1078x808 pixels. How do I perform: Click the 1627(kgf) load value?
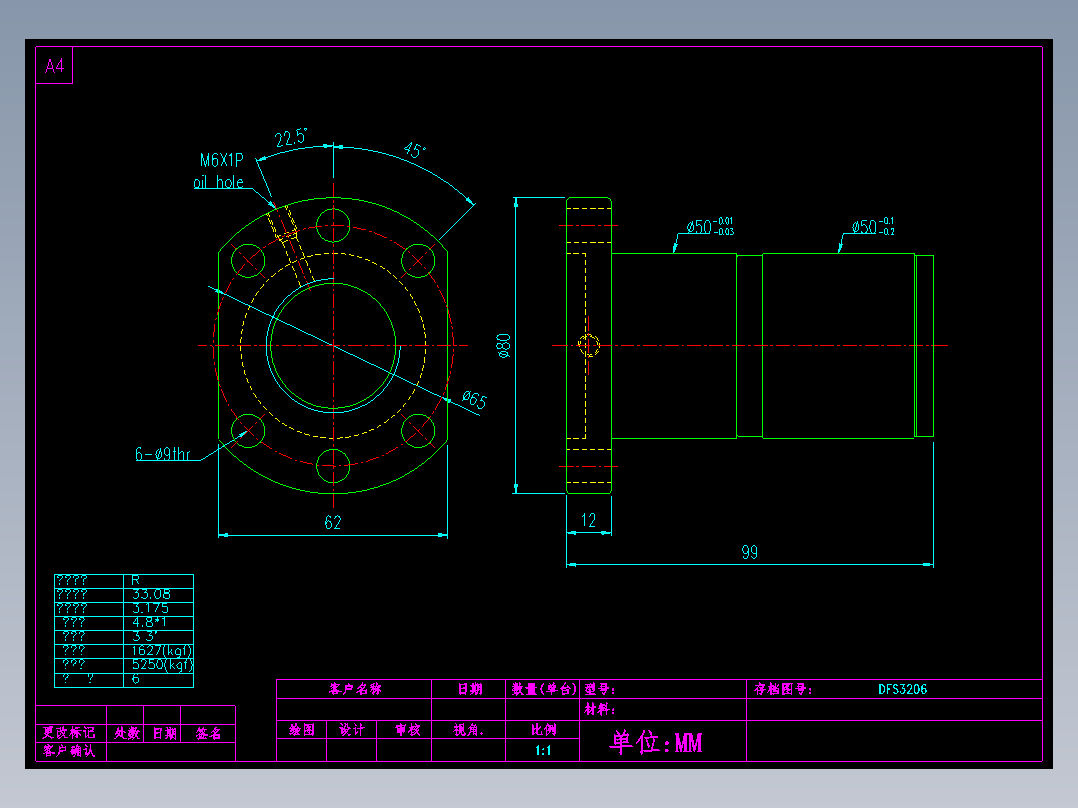coord(162,651)
